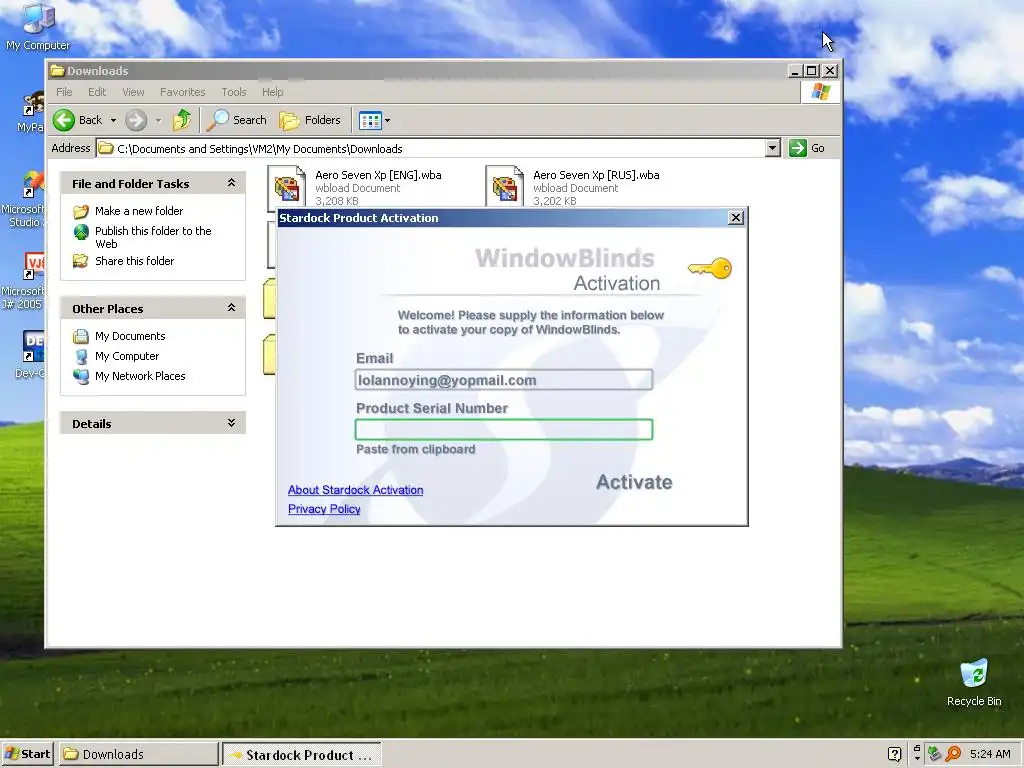Open the Start menu
Viewport: 1024px width, 768px height.
(x=27, y=754)
